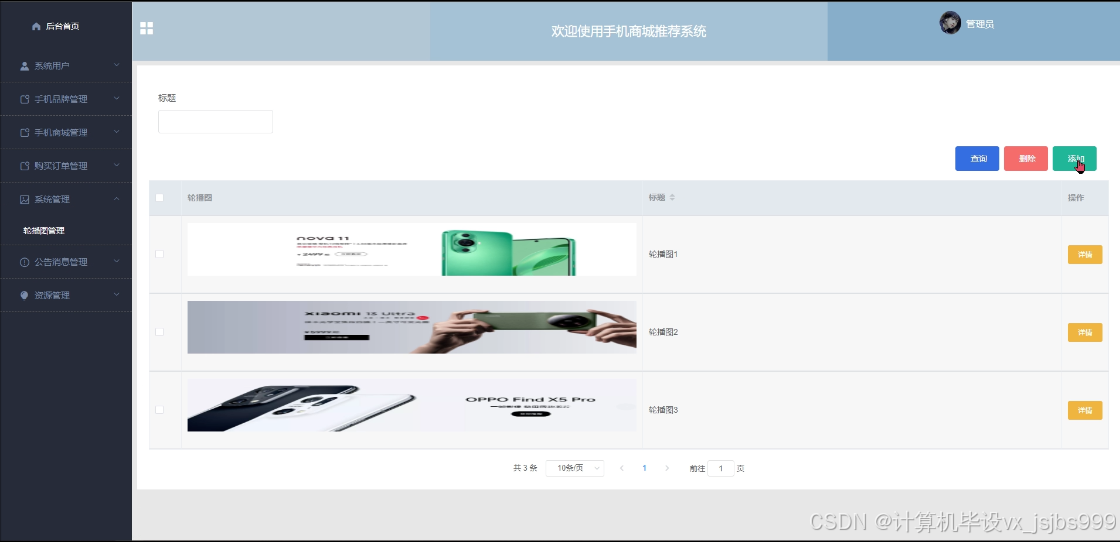
Task: Collapse the 系统管理 menu chevron
Action: (116, 199)
